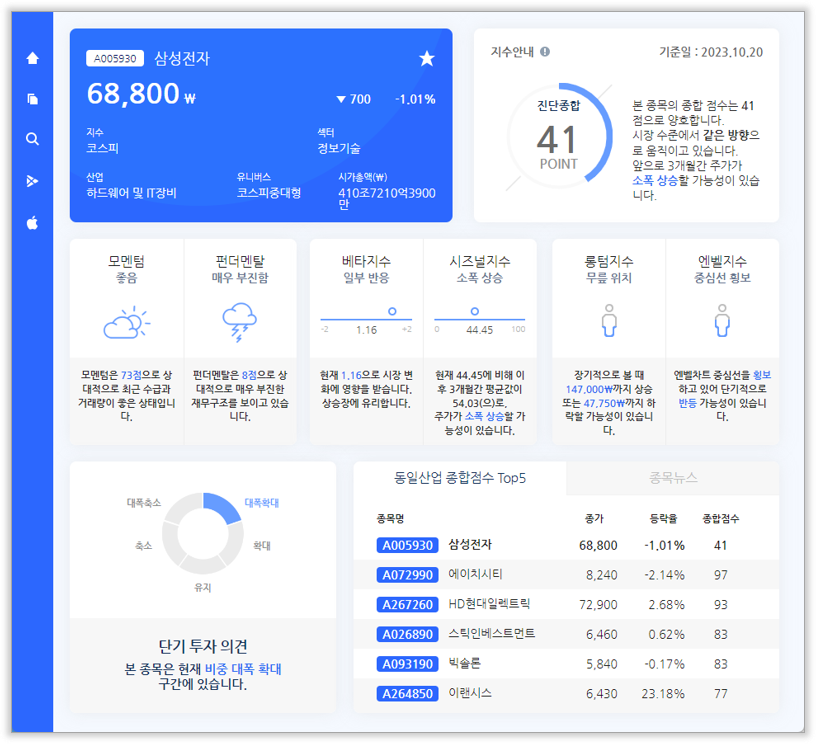
Task: Click the 종가 column header
Action: pyautogui.click(x=594, y=519)
